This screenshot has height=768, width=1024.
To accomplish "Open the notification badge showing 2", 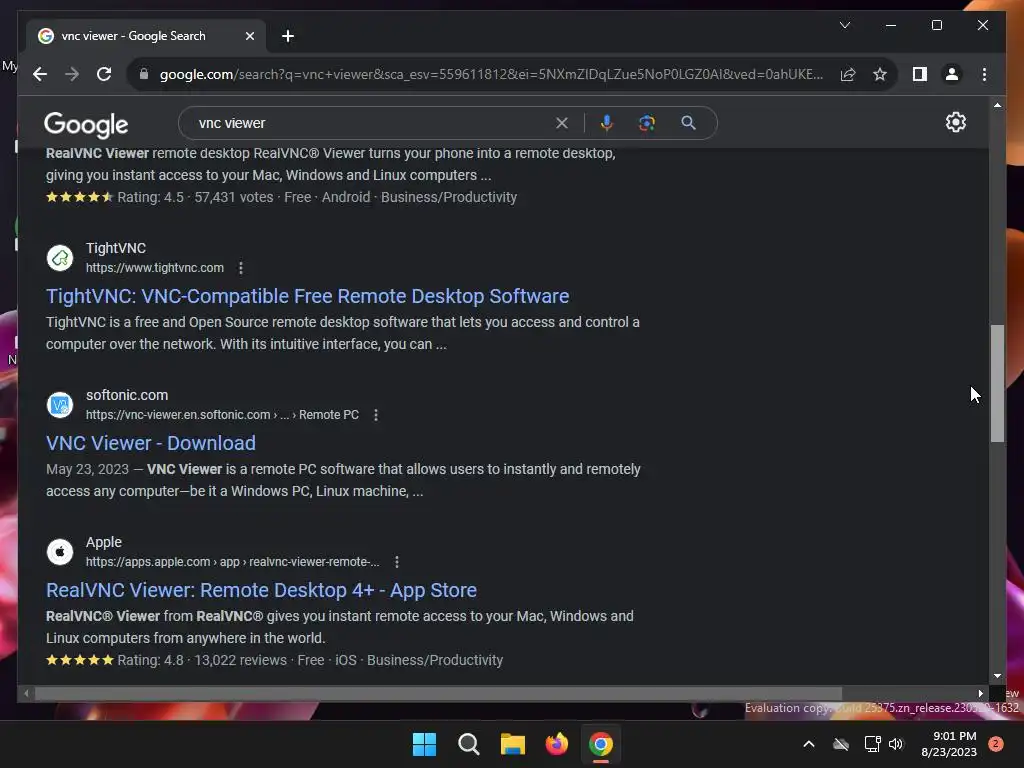I will coord(995,744).
